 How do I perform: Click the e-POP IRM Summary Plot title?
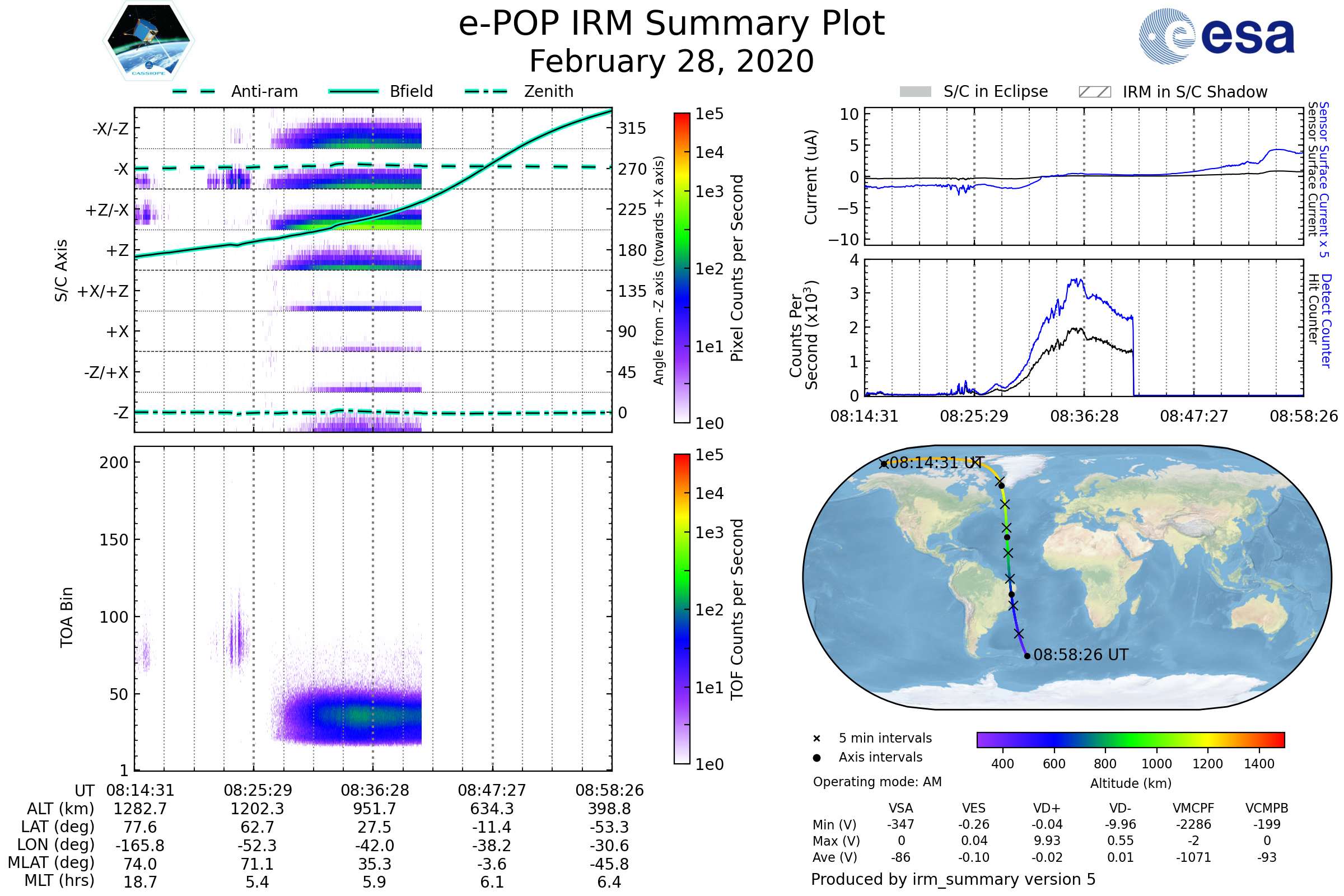click(671, 24)
